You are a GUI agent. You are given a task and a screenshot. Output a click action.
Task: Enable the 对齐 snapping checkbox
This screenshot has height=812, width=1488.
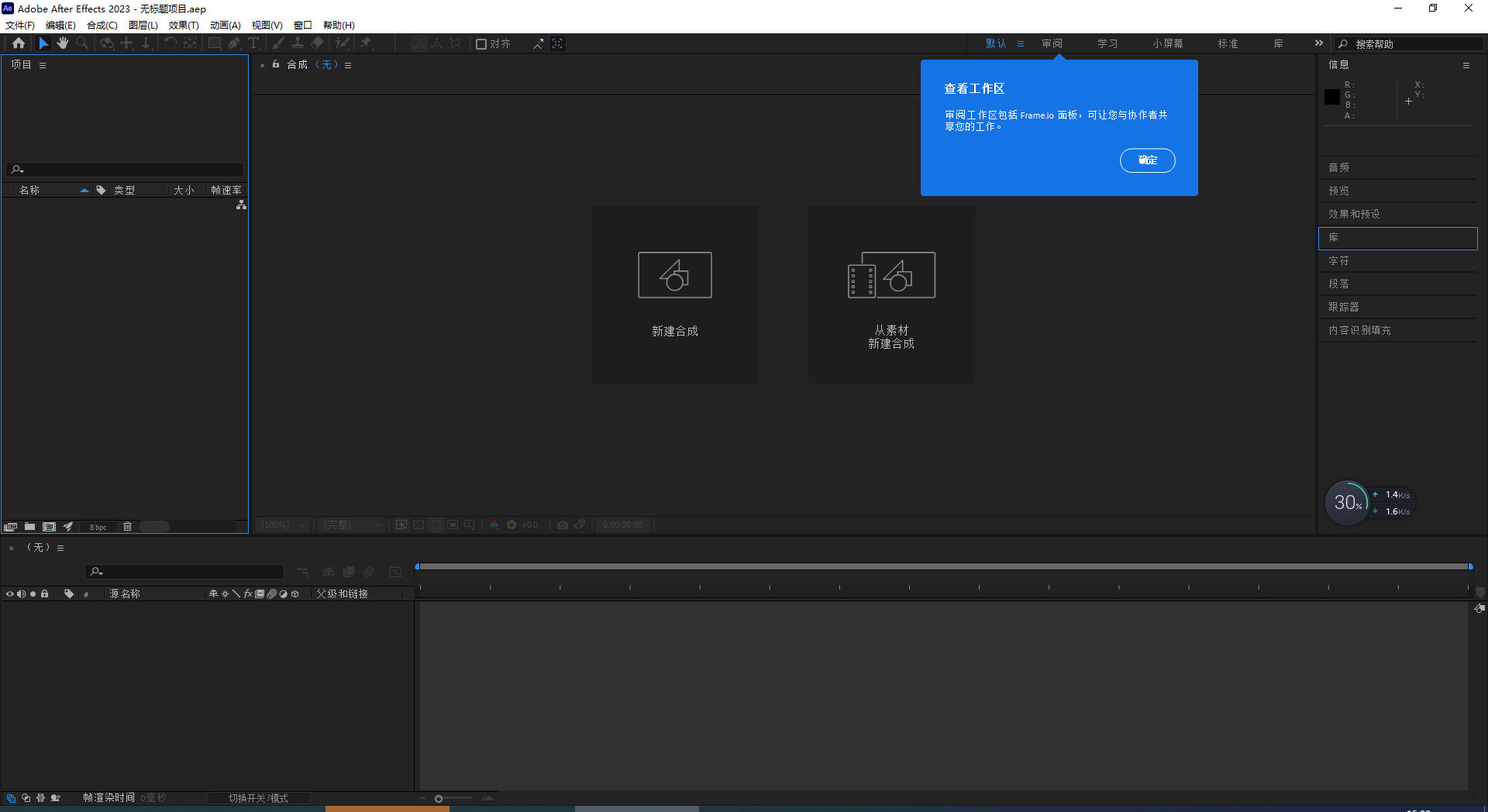point(481,44)
